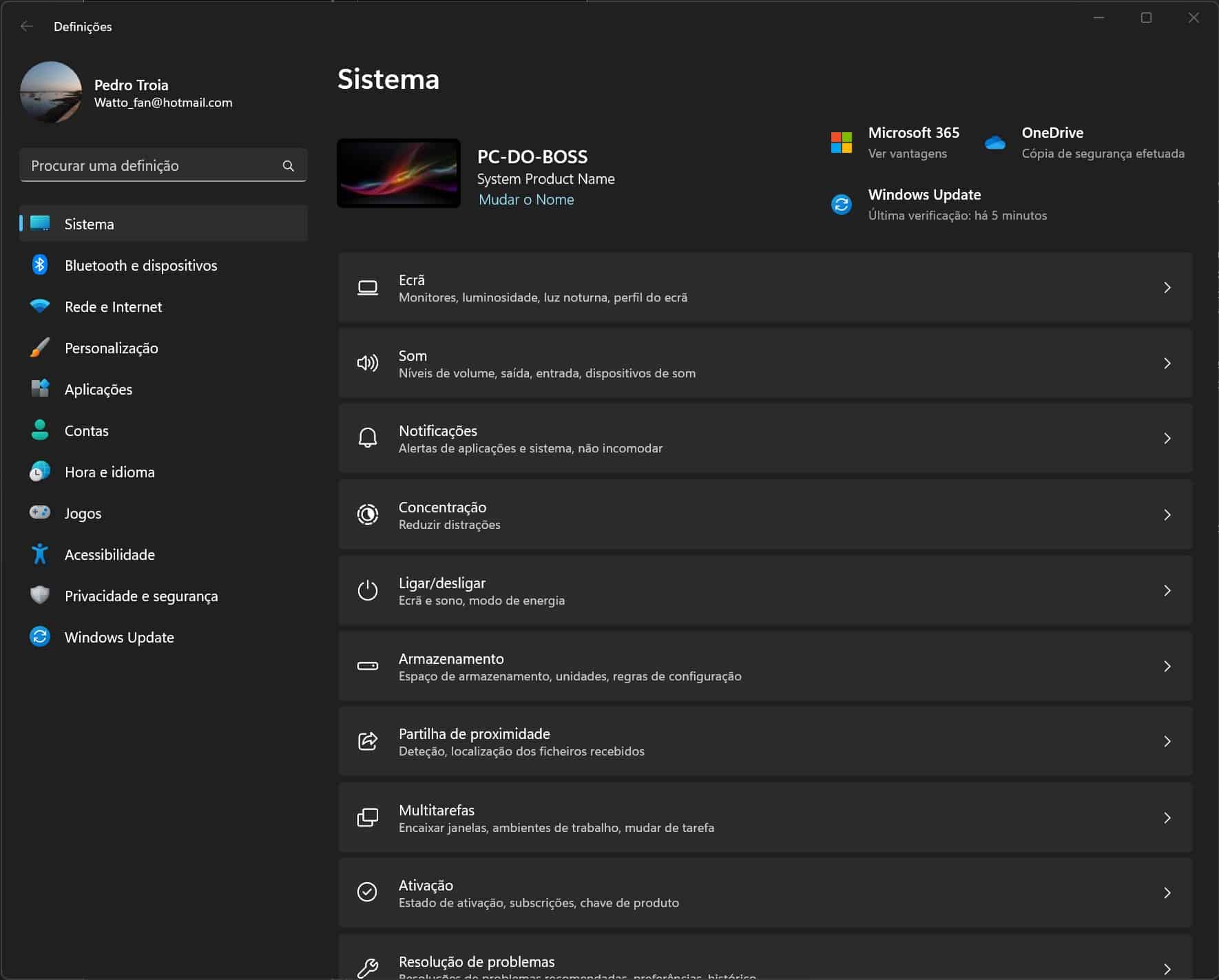1219x980 pixels.
Task: Open the Windows Update status at top right
Action: click(x=924, y=205)
